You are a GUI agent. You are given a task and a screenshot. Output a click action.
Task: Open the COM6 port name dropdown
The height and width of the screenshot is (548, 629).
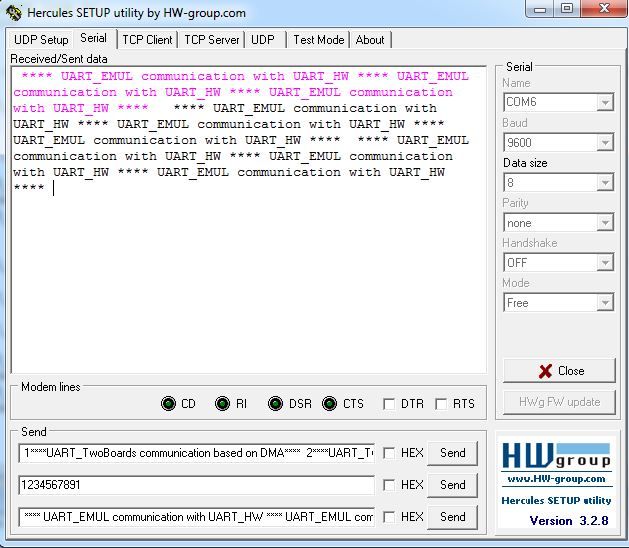(605, 102)
